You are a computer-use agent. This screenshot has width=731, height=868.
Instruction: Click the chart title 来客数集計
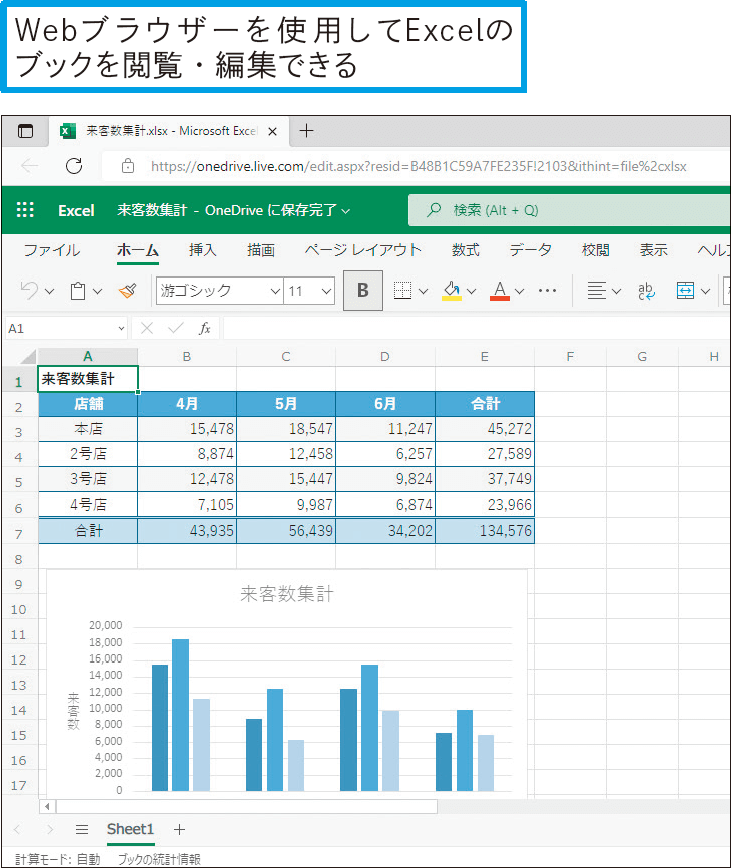tap(287, 594)
